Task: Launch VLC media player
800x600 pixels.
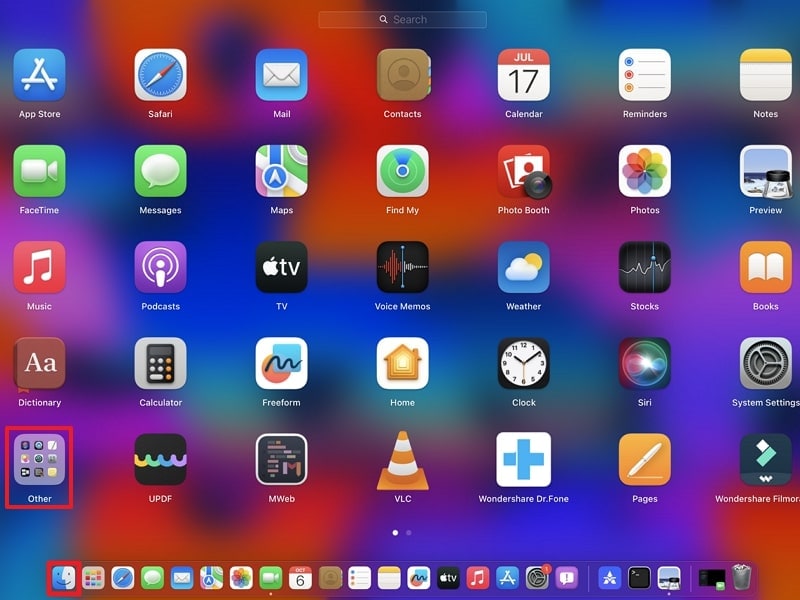Action: [403, 461]
